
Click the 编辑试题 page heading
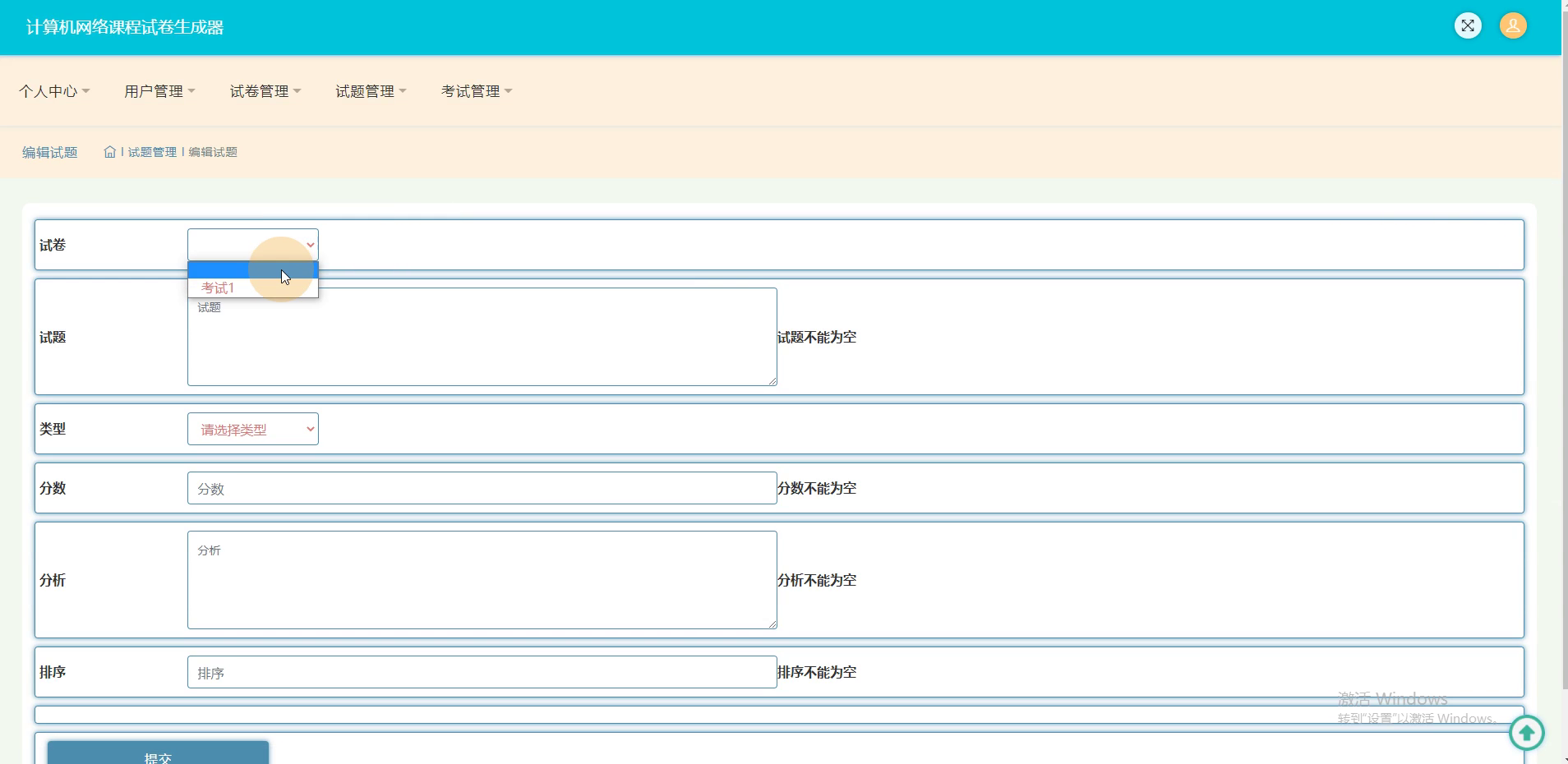tap(49, 152)
